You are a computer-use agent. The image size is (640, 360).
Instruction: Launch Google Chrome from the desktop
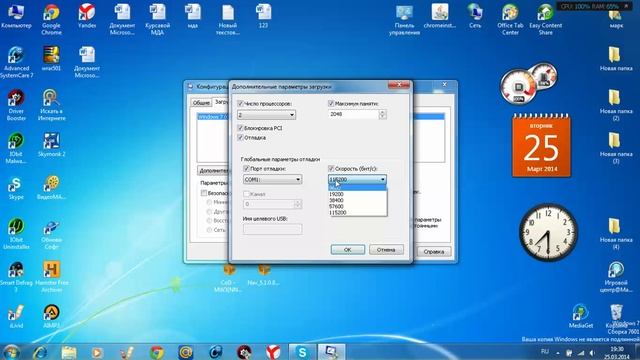(51, 20)
